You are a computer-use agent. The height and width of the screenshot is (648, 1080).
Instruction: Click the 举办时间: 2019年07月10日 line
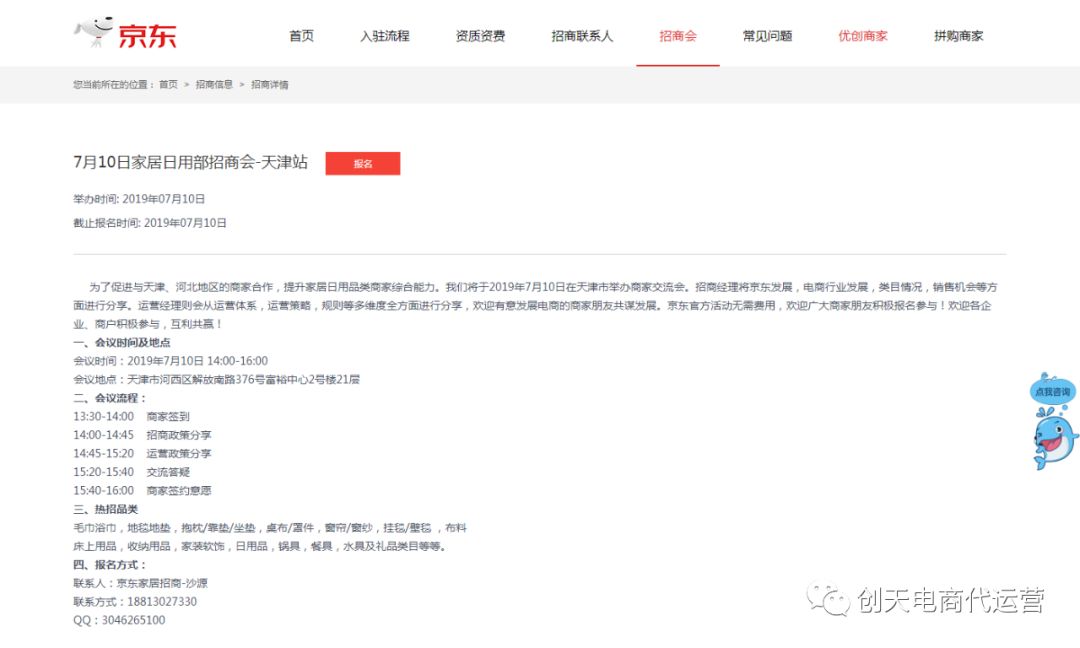(x=139, y=199)
